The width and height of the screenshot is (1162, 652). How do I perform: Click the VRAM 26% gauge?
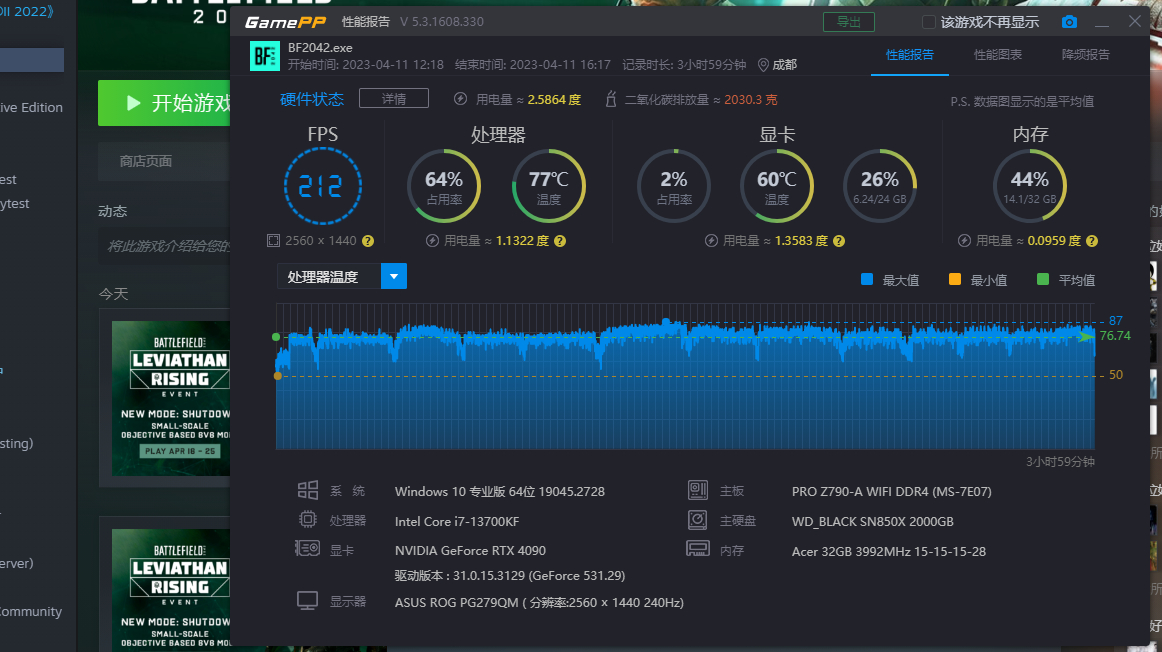tap(880, 186)
